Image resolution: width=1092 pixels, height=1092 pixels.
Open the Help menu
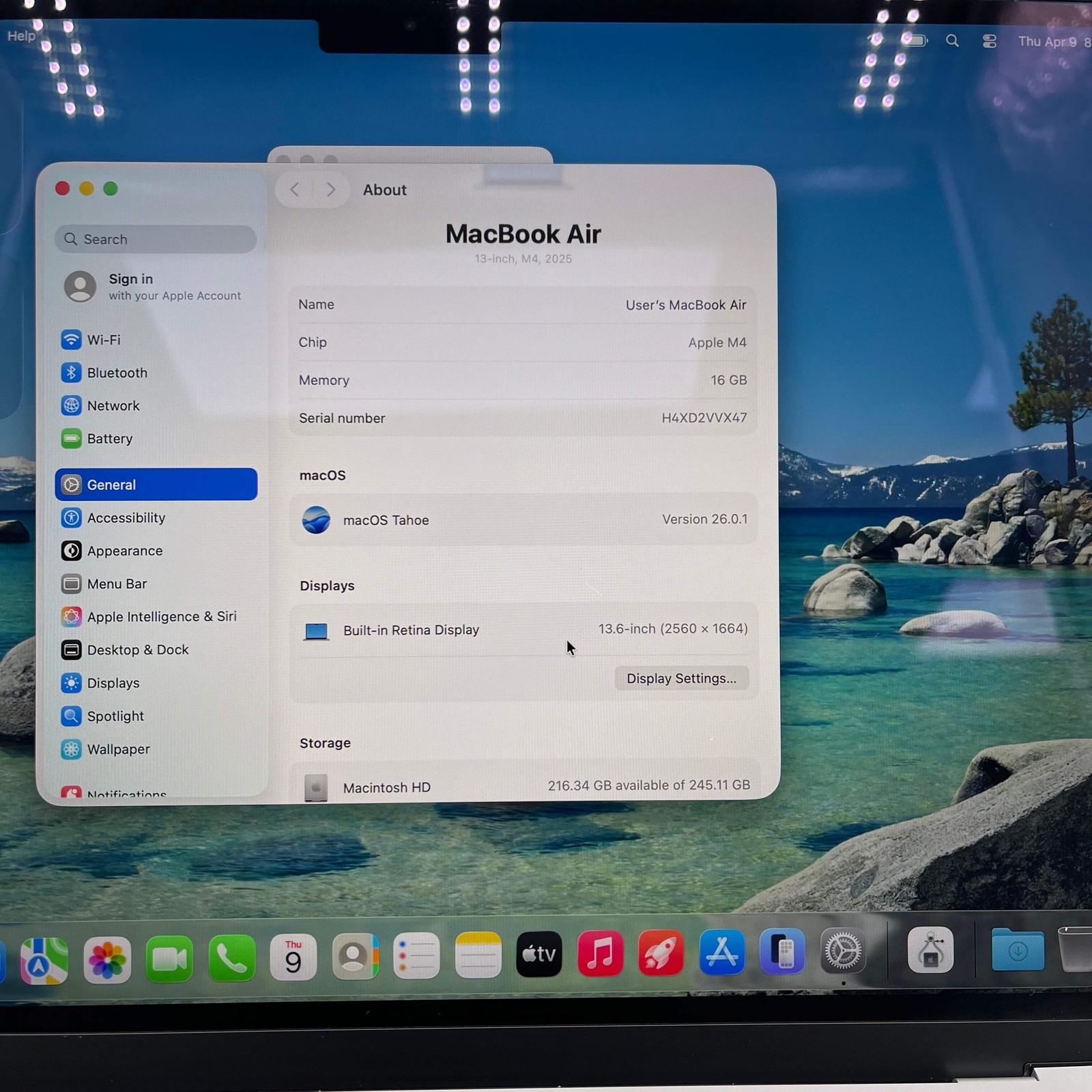pos(21,35)
